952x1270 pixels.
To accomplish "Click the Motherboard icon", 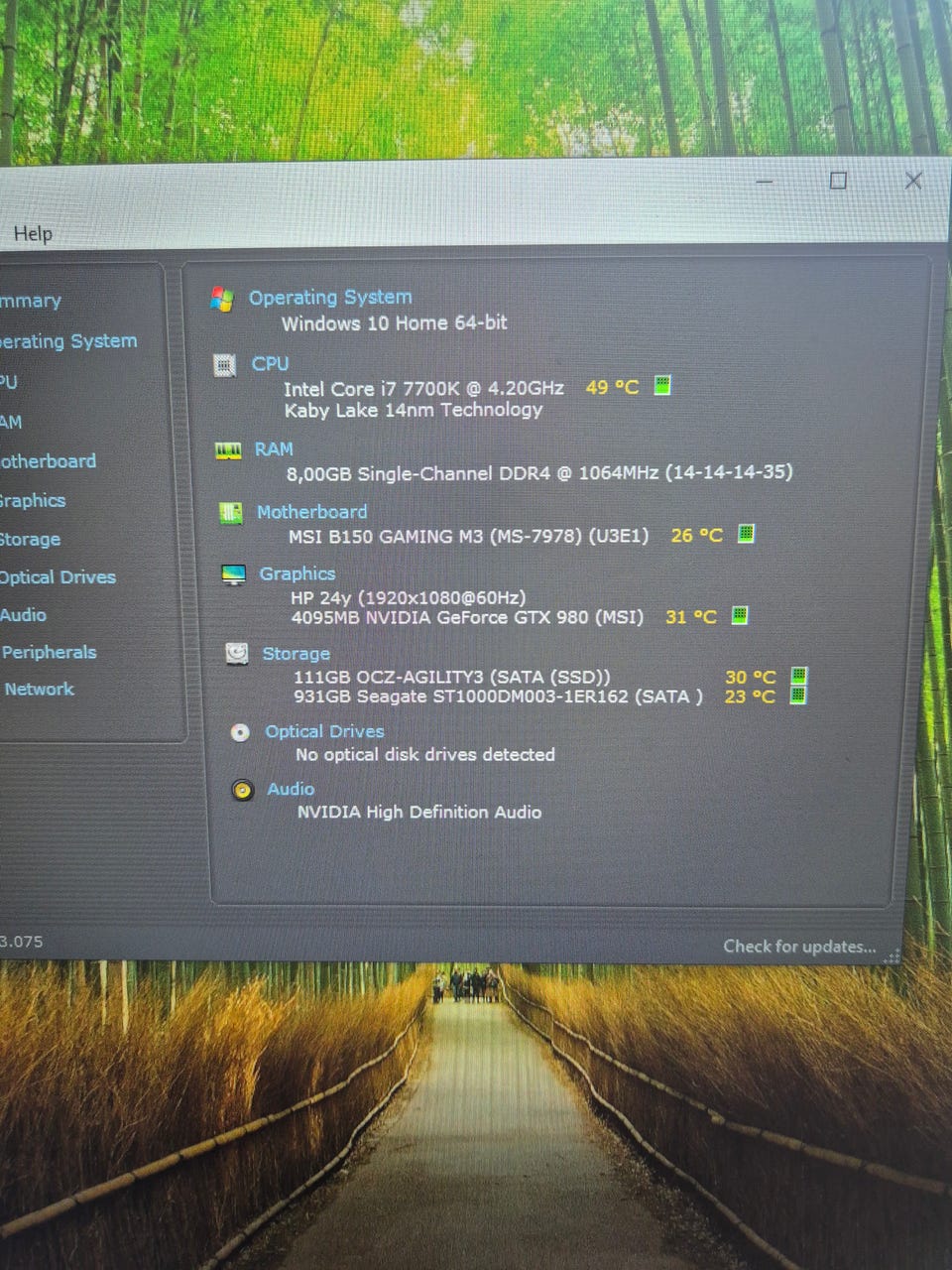I will click(231, 513).
